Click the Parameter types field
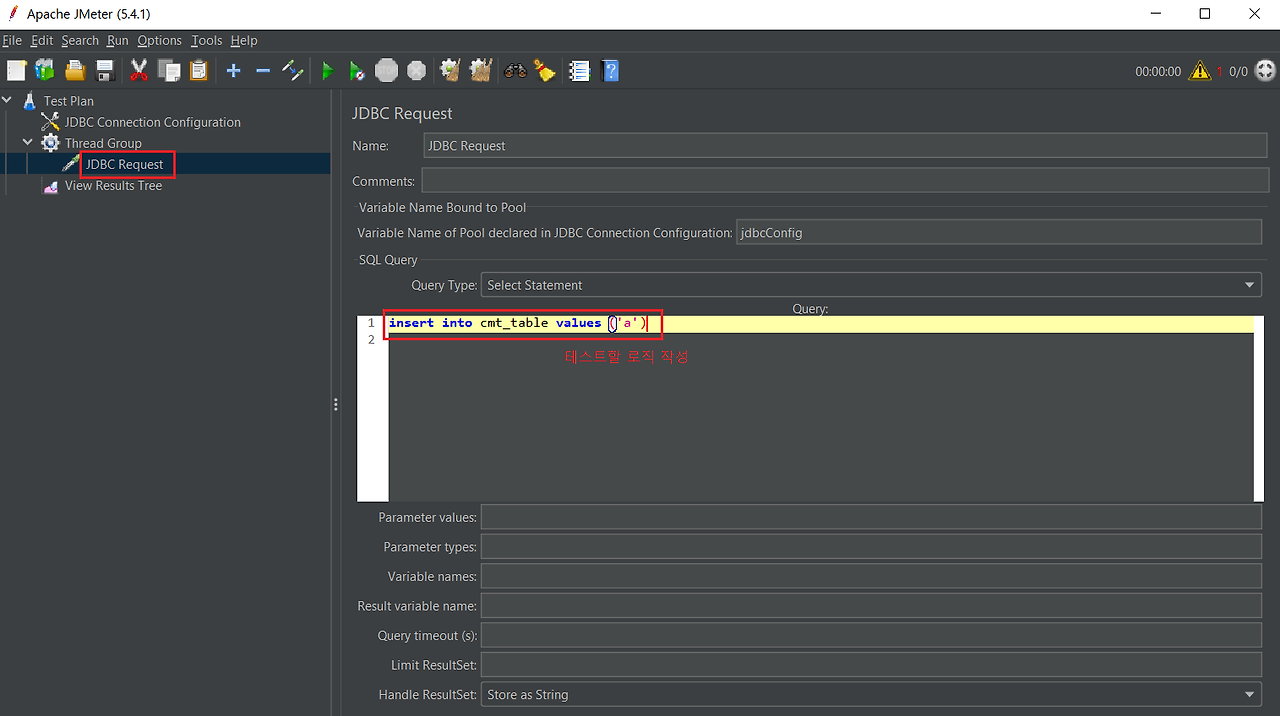The height and width of the screenshot is (716, 1280). click(871, 547)
